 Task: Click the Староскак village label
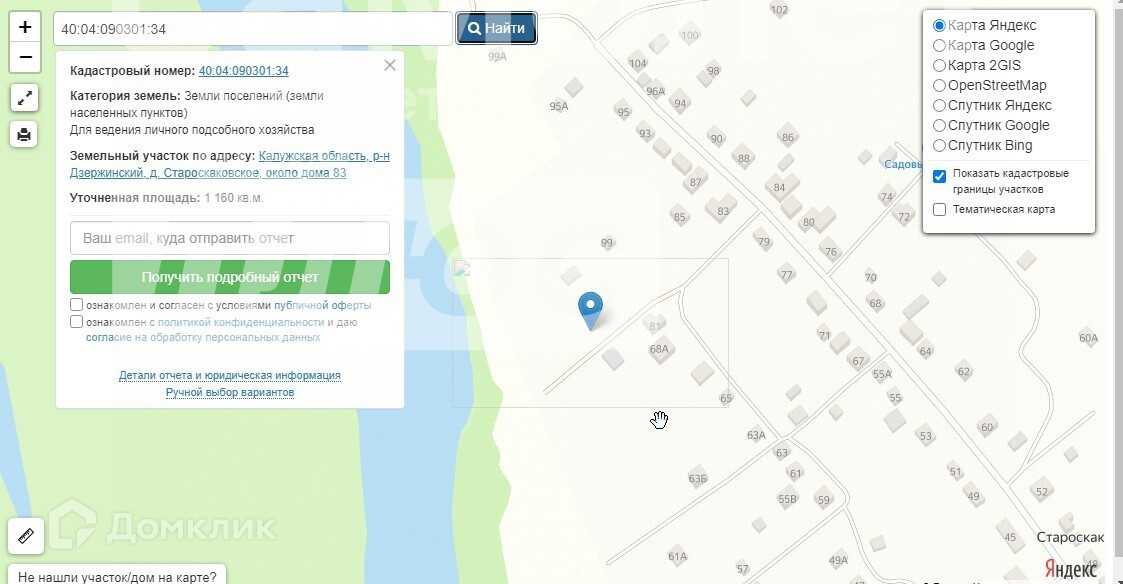click(x=1070, y=537)
